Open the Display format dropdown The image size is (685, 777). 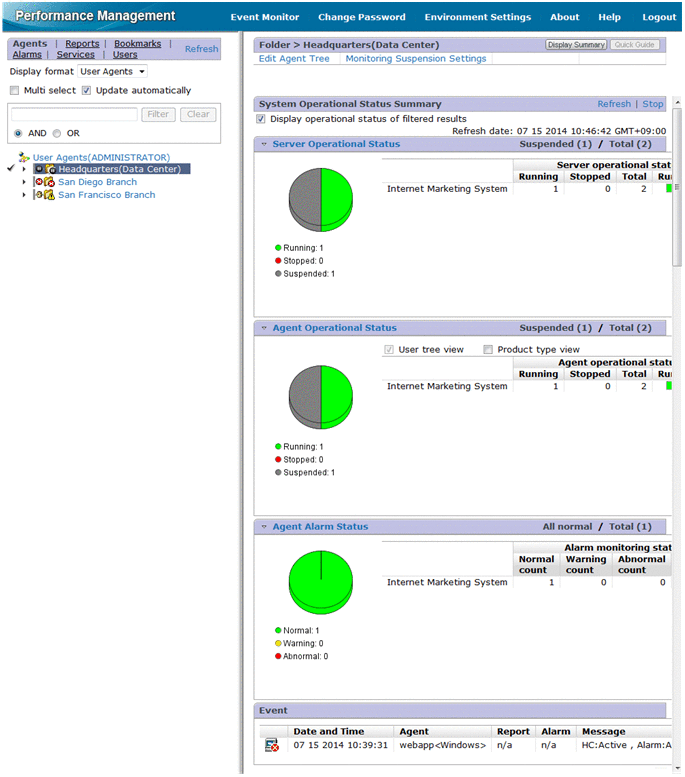point(113,72)
